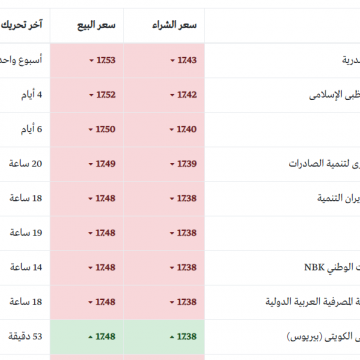Open the المصرفية العربية الدولية bank link

pos(313,302)
